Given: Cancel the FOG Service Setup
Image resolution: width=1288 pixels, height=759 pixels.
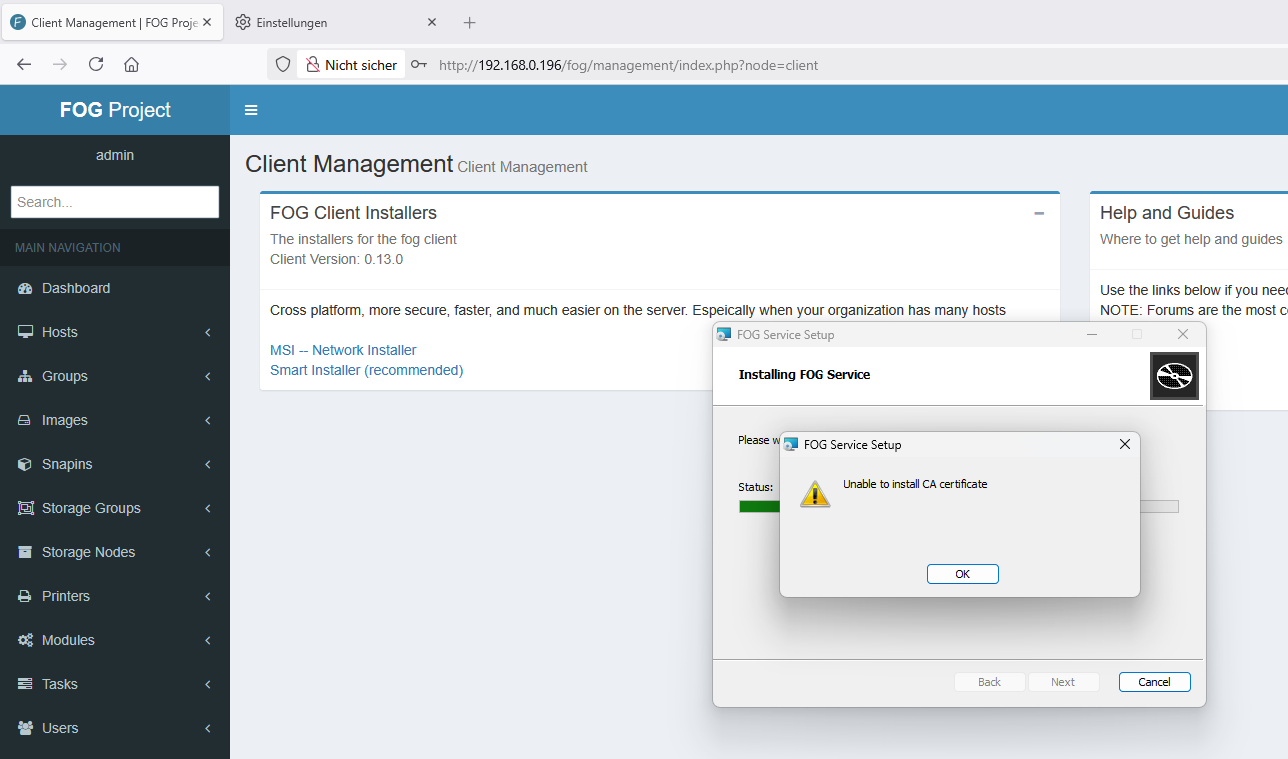Looking at the screenshot, I should [1154, 682].
